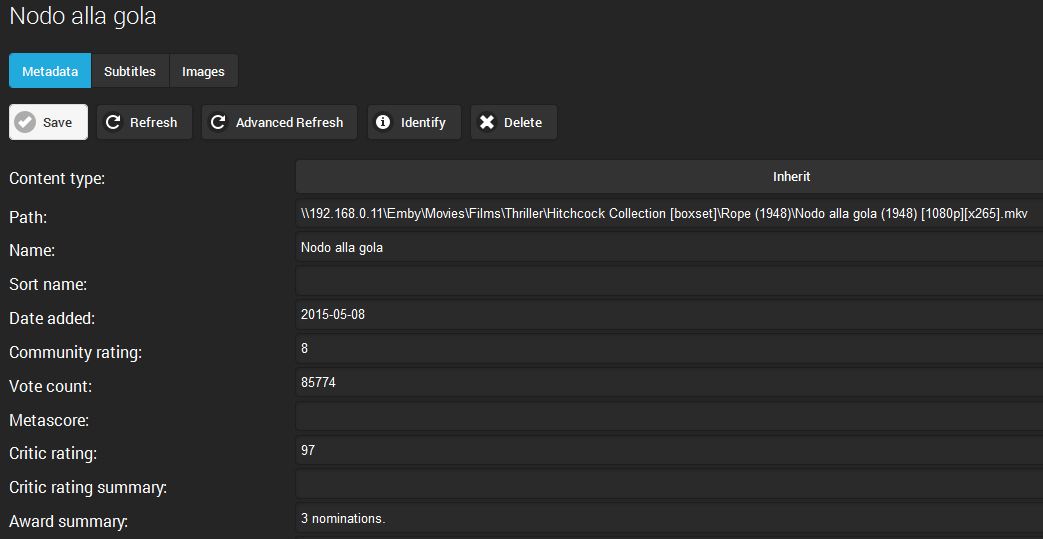
Task: Open the Subtitles tab
Action: click(x=130, y=71)
